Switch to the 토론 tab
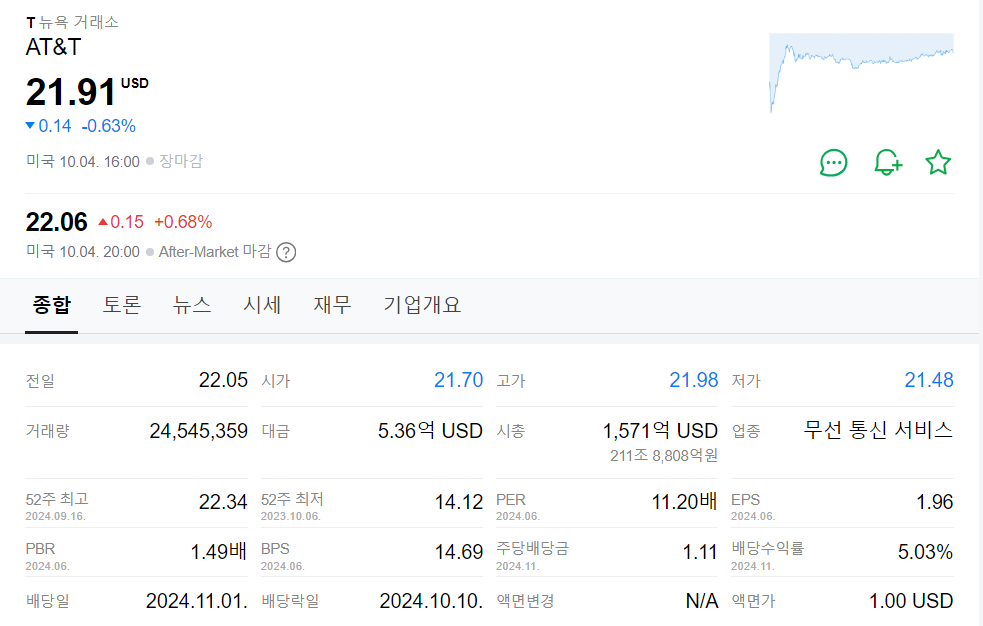The width and height of the screenshot is (983, 626). click(x=122, y=305)
